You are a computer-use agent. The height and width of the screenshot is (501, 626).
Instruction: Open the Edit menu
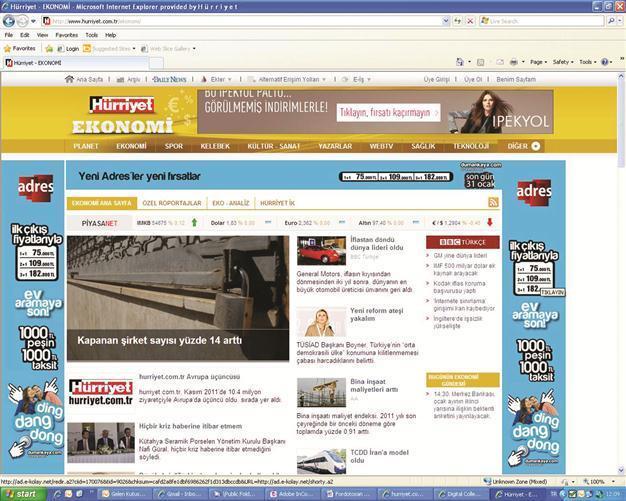tap(25, 35)
